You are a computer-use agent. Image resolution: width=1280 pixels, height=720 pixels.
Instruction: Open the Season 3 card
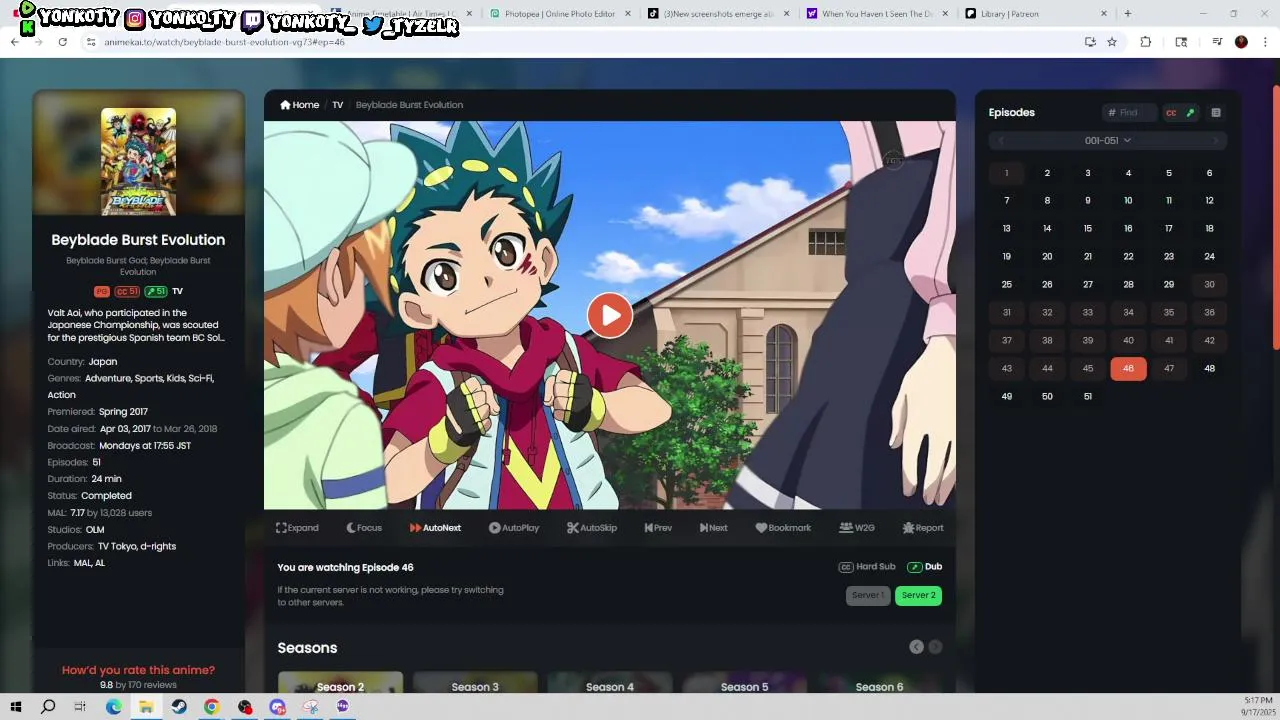pos(475,683)
